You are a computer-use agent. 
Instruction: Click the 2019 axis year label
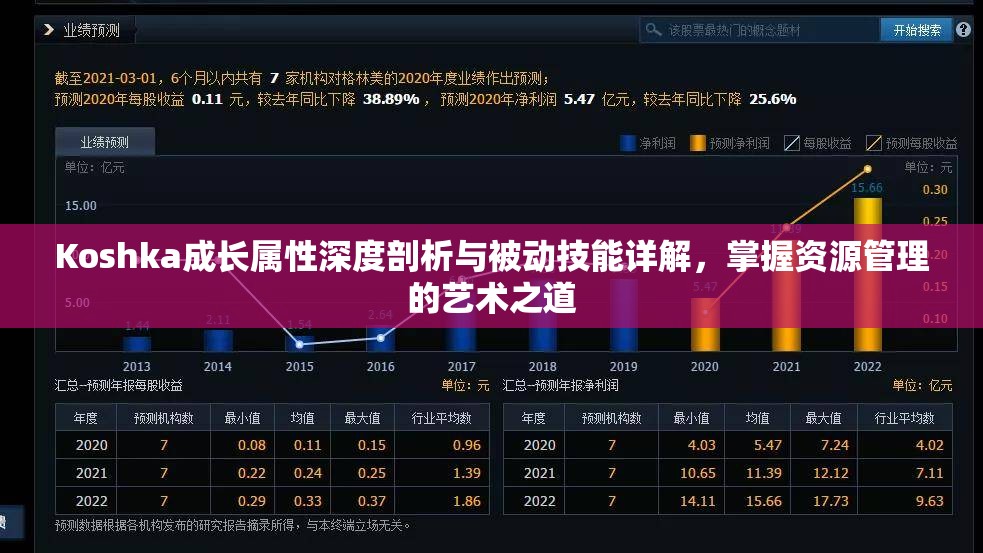point(623,366)
